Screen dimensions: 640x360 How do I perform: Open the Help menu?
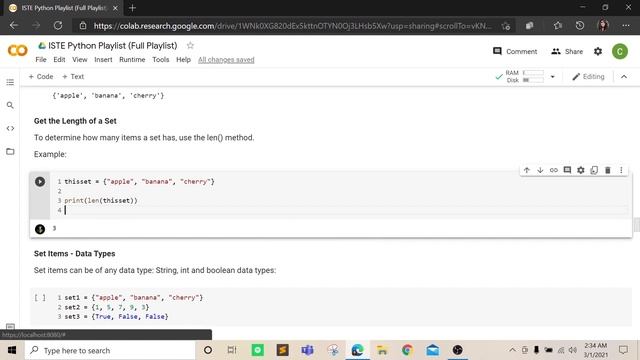(183, 60)
